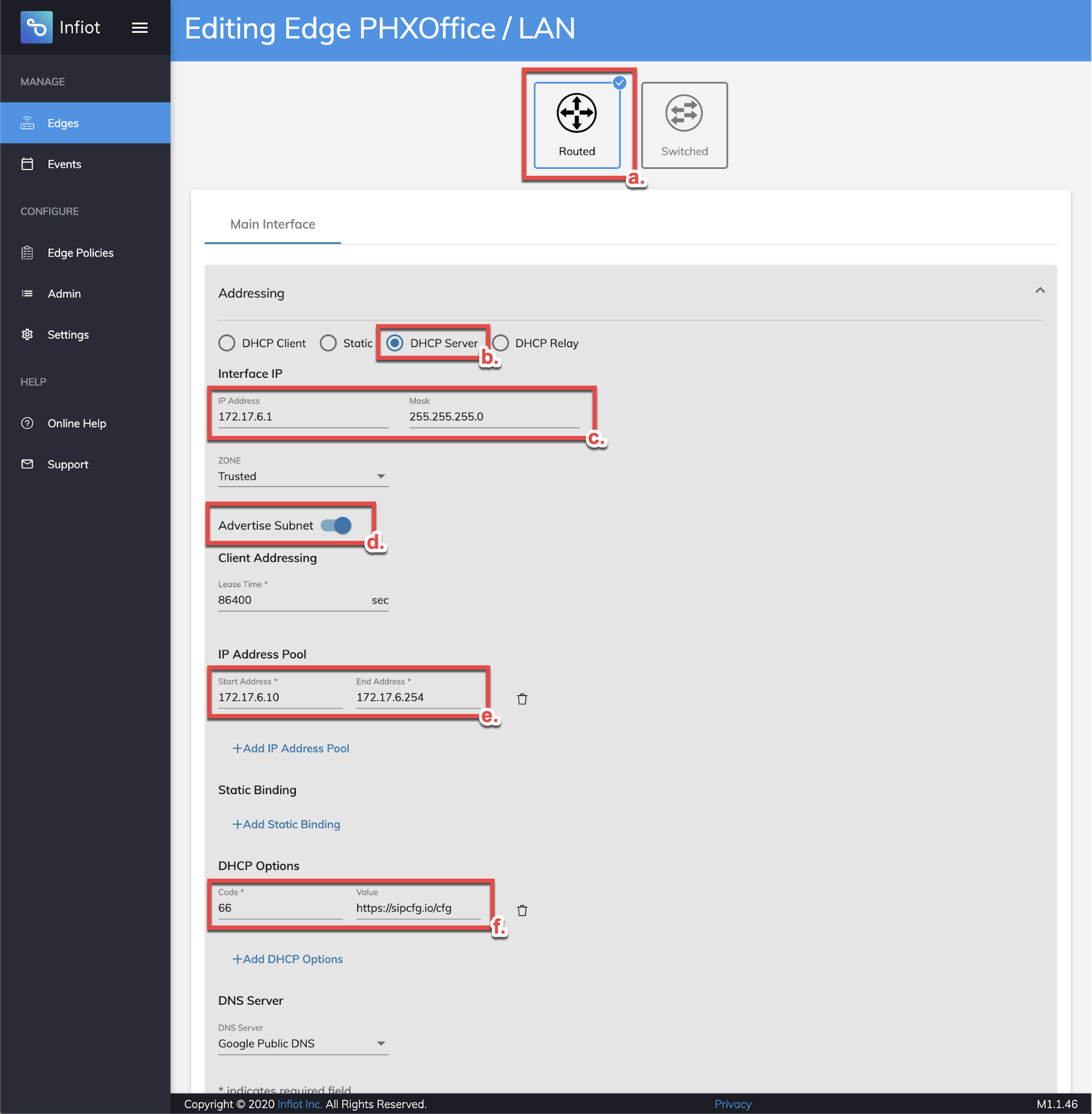Open Online Help in the sidebar

(x=85, y=424)
